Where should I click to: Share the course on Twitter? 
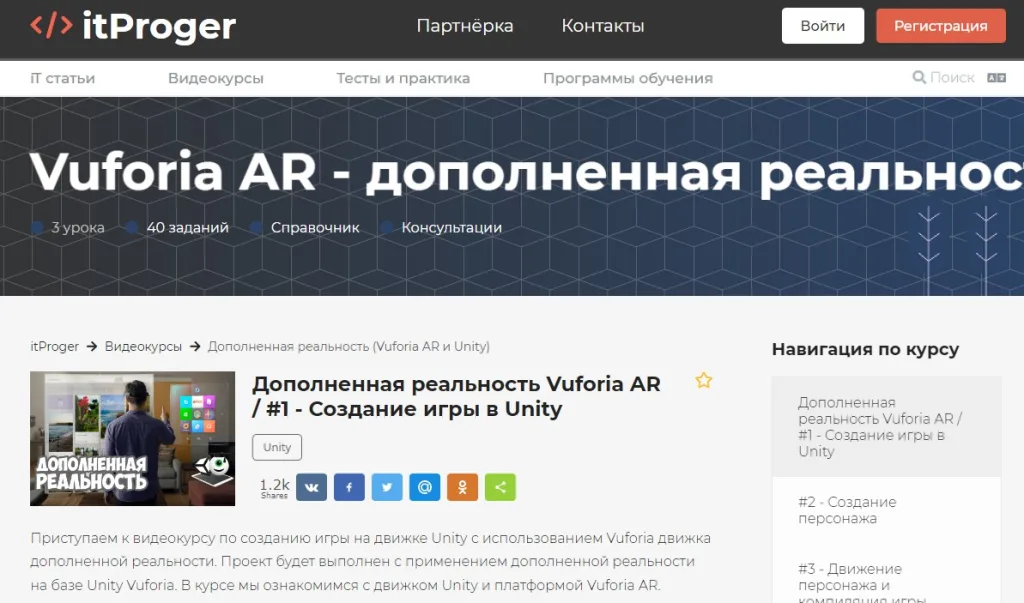(x=387, y=487)
